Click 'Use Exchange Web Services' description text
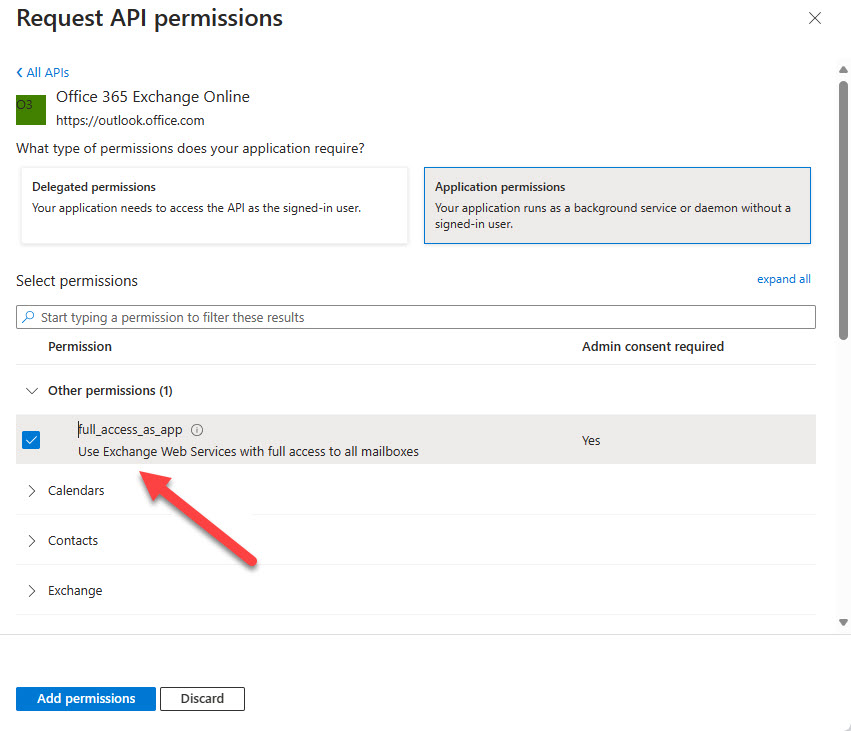 (x=248, y=452)
